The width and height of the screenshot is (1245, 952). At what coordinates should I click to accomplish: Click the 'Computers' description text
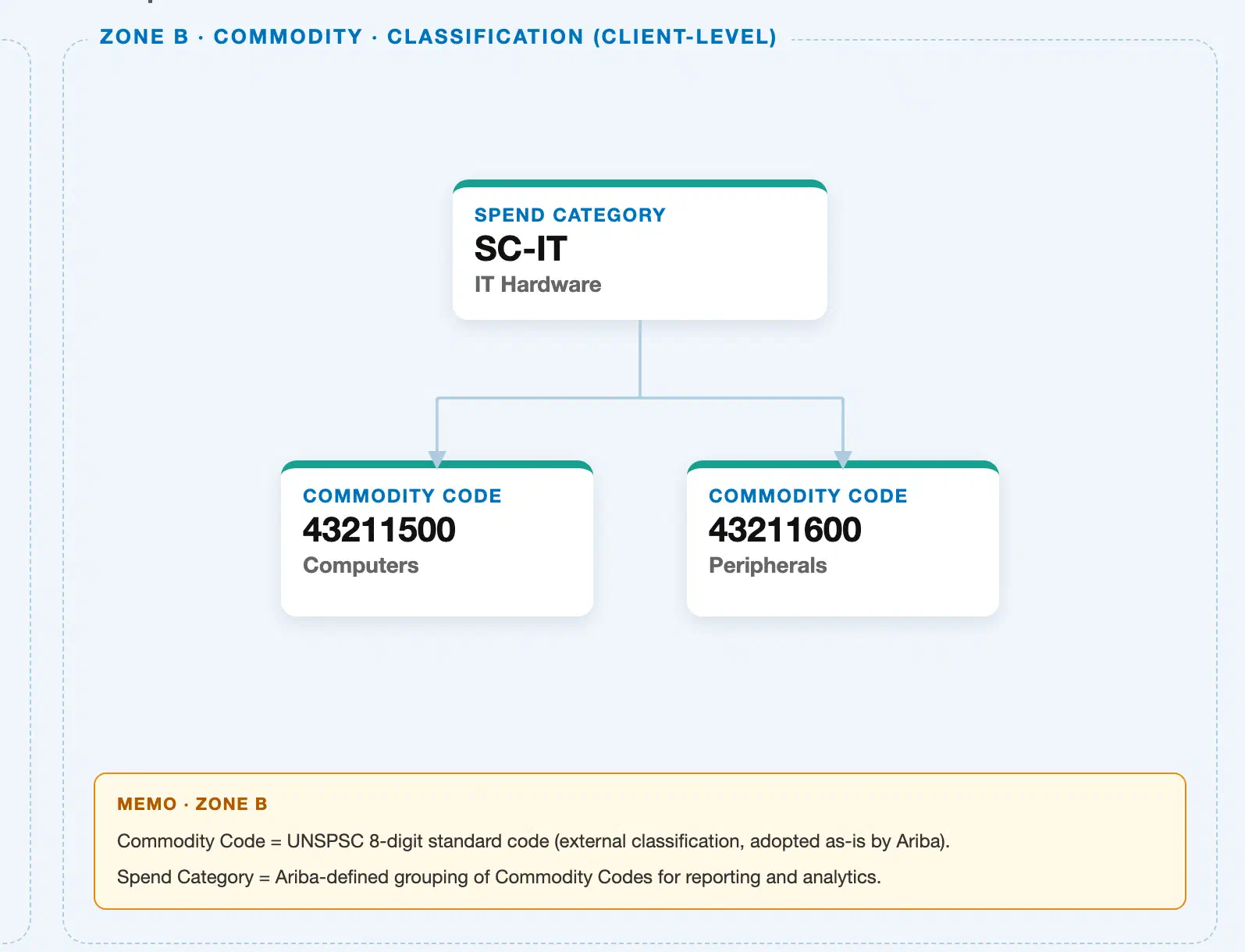pos(361,566)
